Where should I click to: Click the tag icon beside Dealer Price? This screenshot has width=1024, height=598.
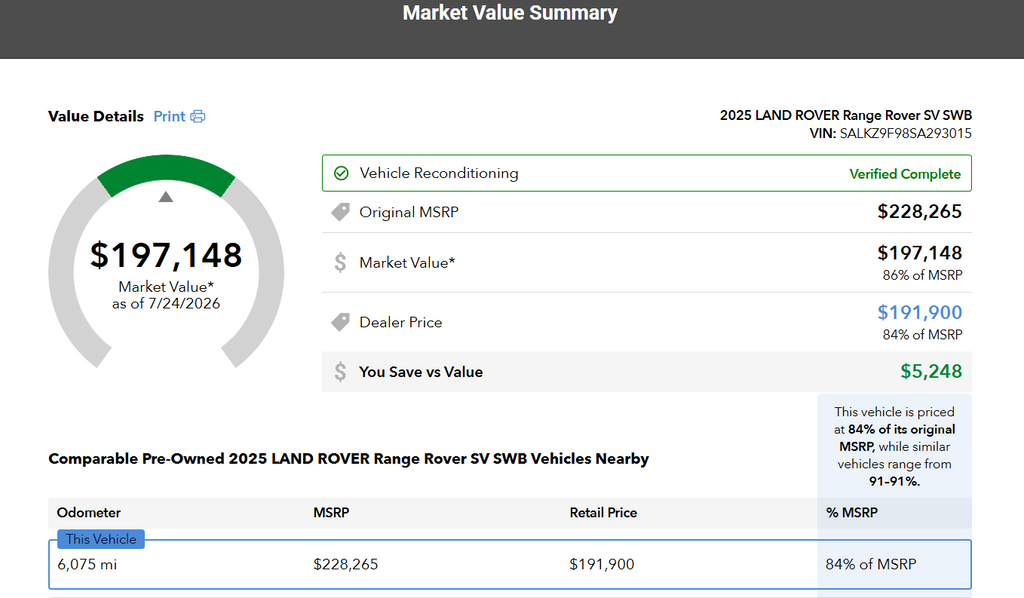tap(340, 322)
